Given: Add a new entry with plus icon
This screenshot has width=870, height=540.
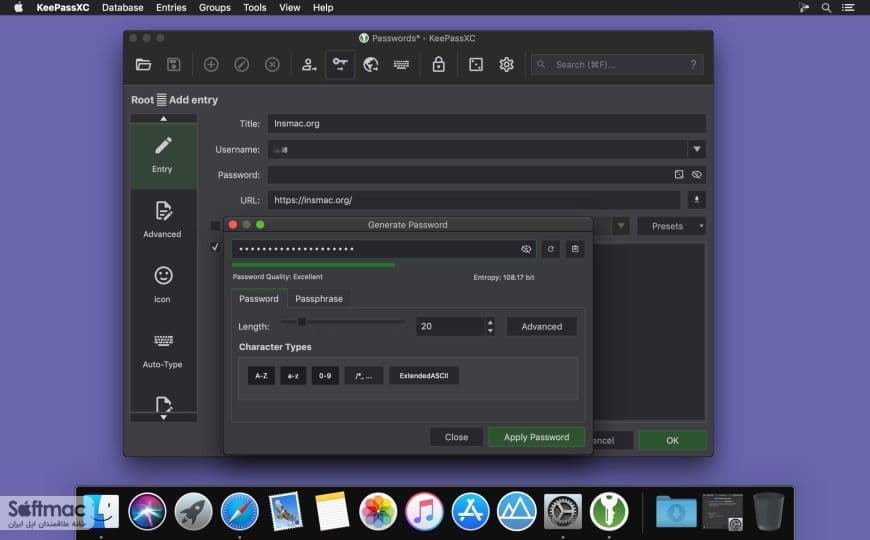Looking at the screenshot, I should (211, 64).
